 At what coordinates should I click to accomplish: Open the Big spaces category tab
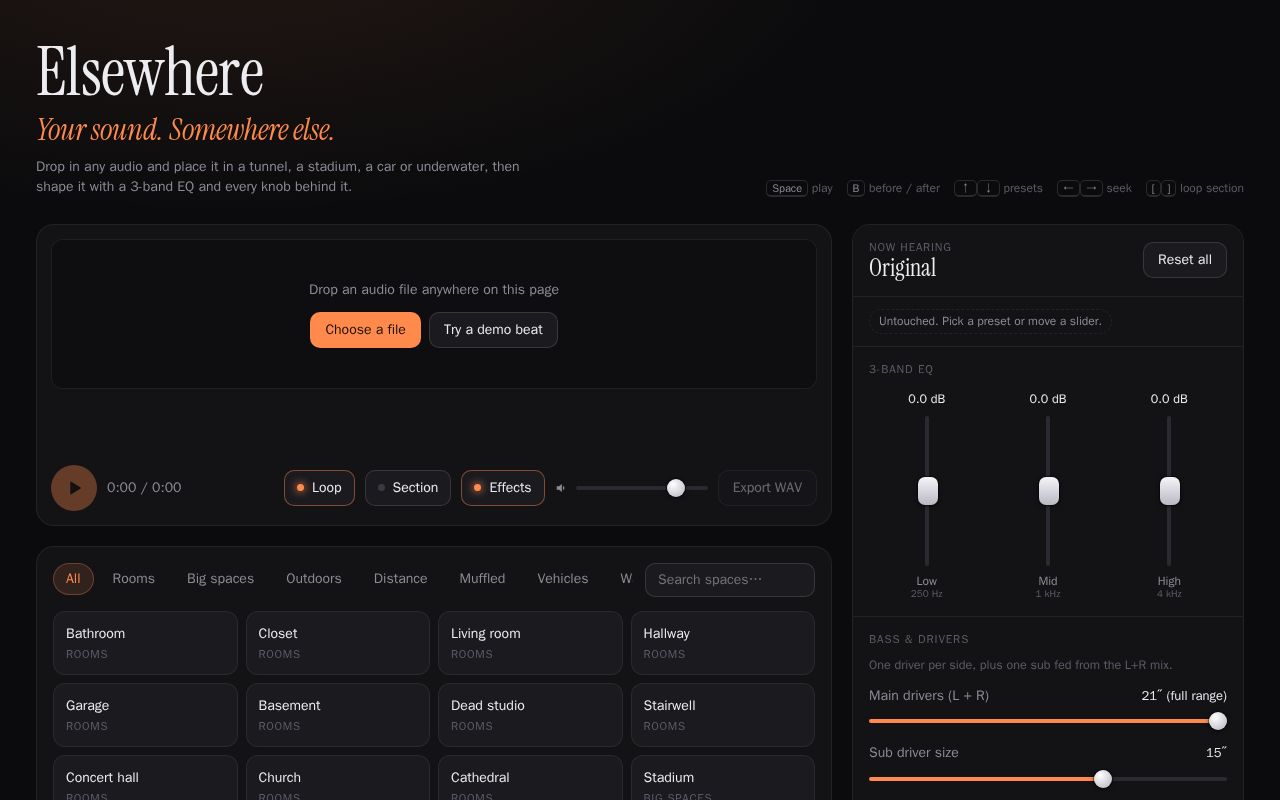pos(220,579)
